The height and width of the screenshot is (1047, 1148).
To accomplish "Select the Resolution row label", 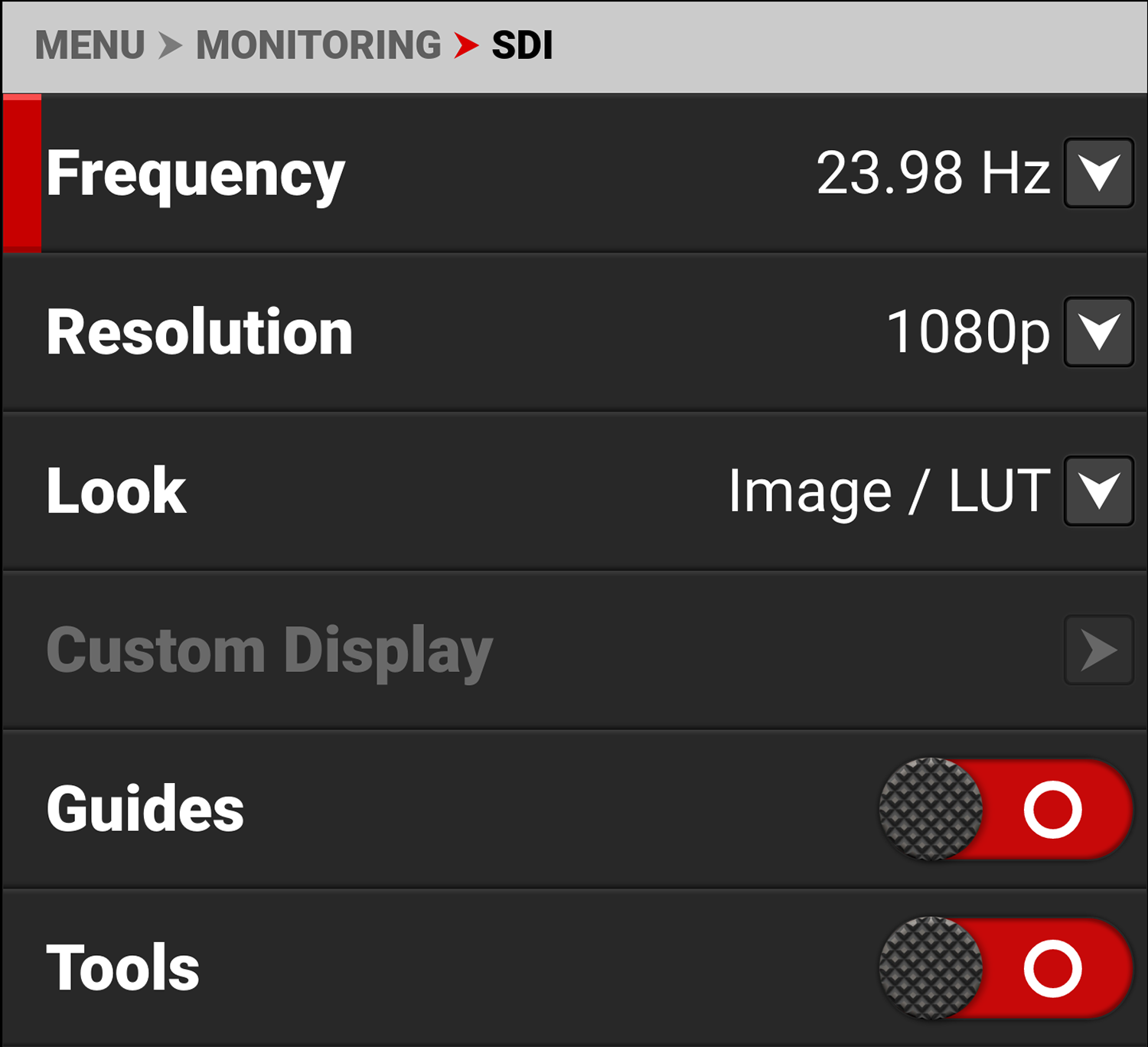I will (199, 332).
